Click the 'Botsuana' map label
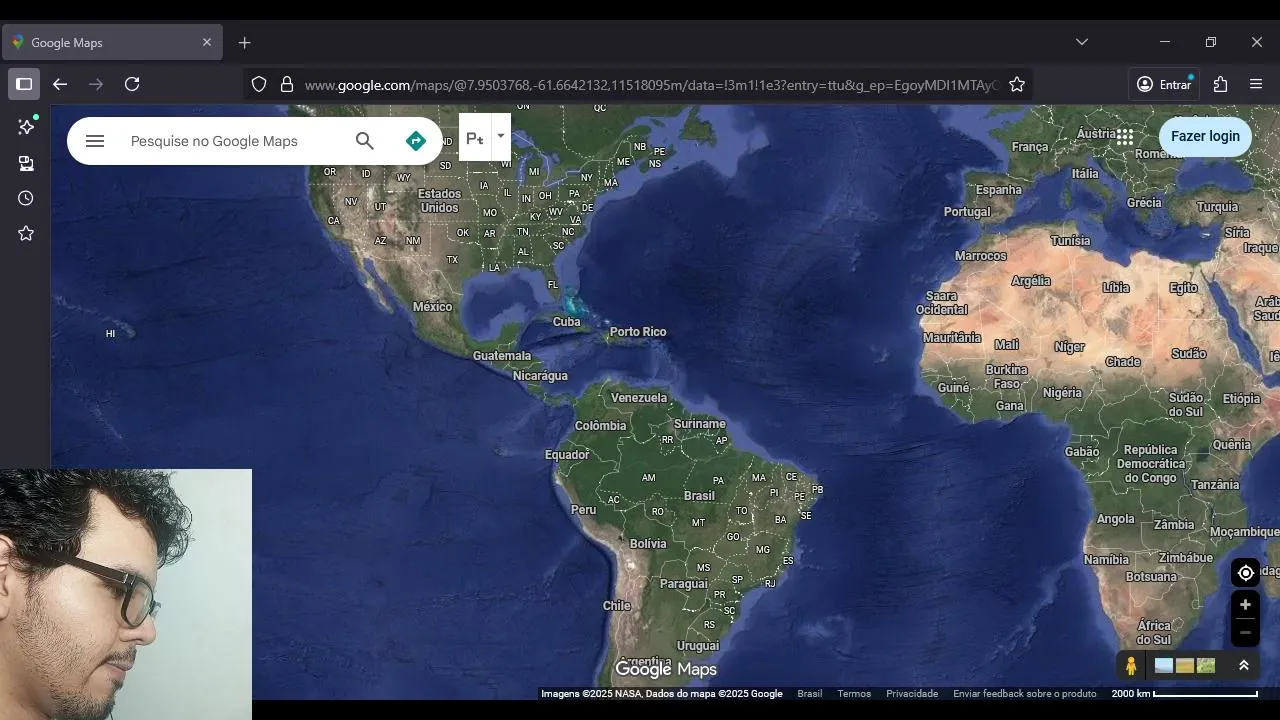Viewport: 1280px width, 720px height. (1152, 577)
